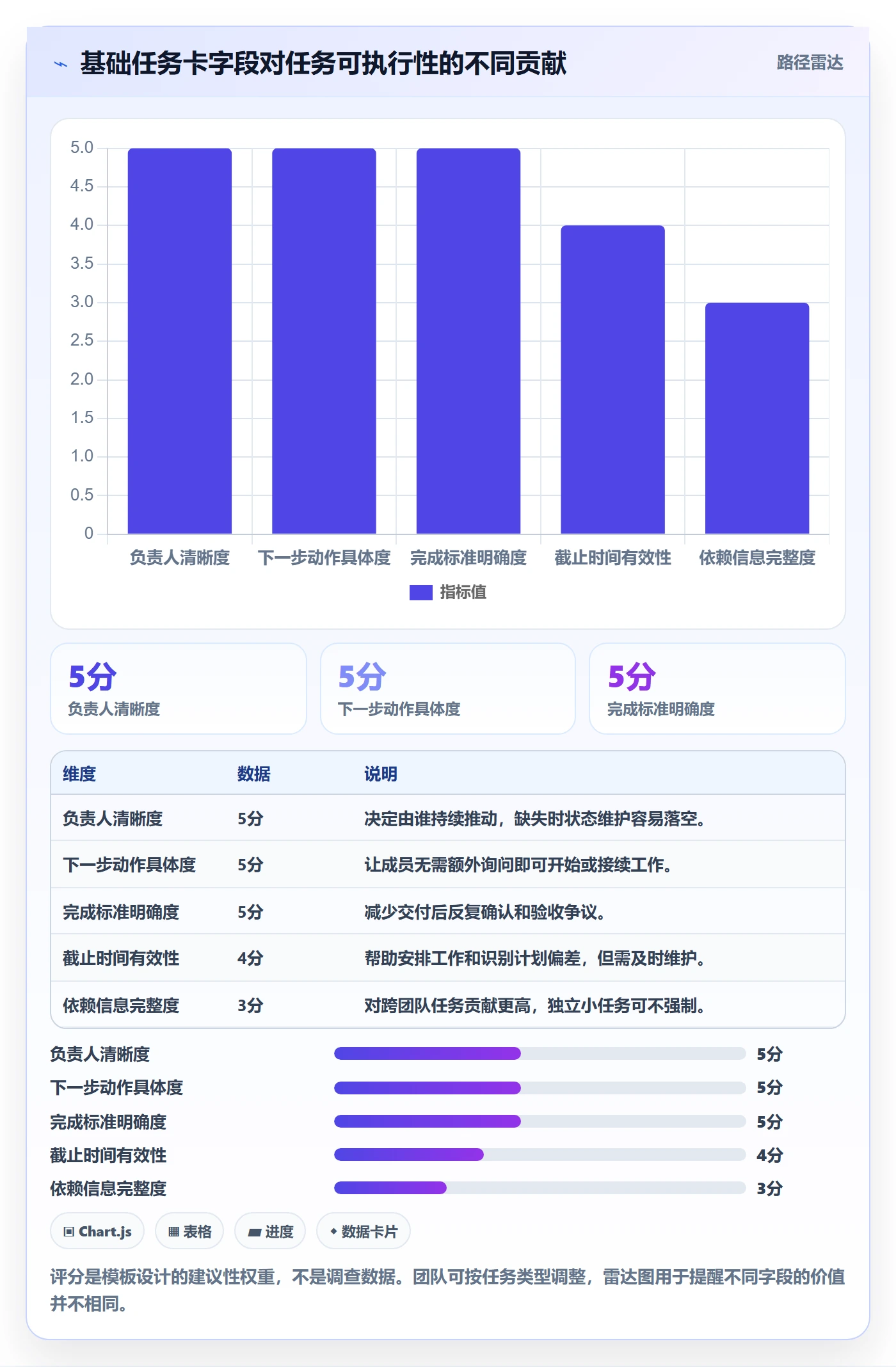Click the 说明 column header
This screenshot has width=896, height=1367.
381,774
